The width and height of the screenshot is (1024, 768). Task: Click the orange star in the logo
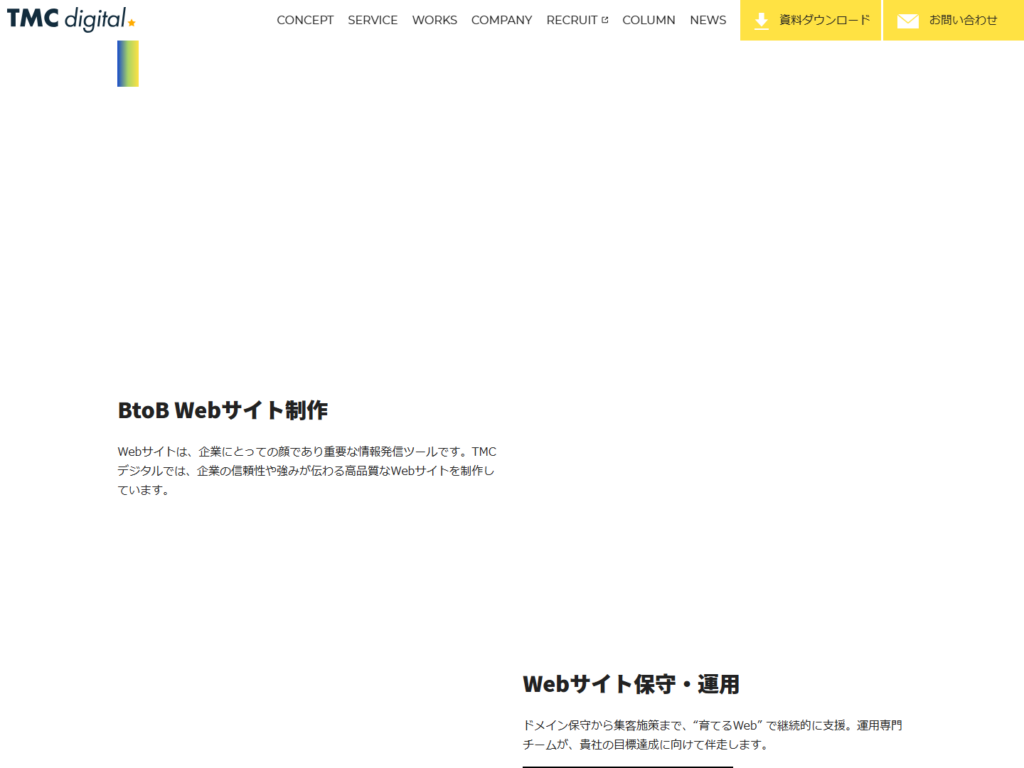click(132, 22)
